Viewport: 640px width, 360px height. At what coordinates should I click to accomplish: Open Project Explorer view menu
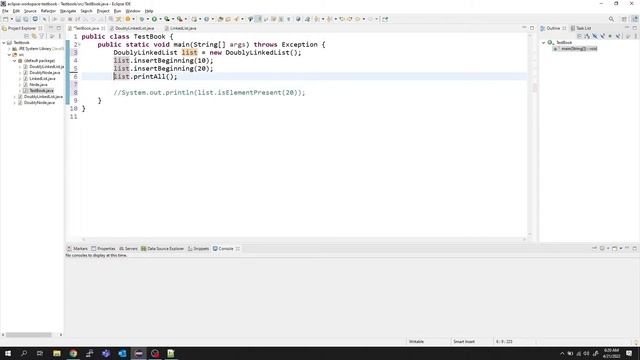(60, 36)
